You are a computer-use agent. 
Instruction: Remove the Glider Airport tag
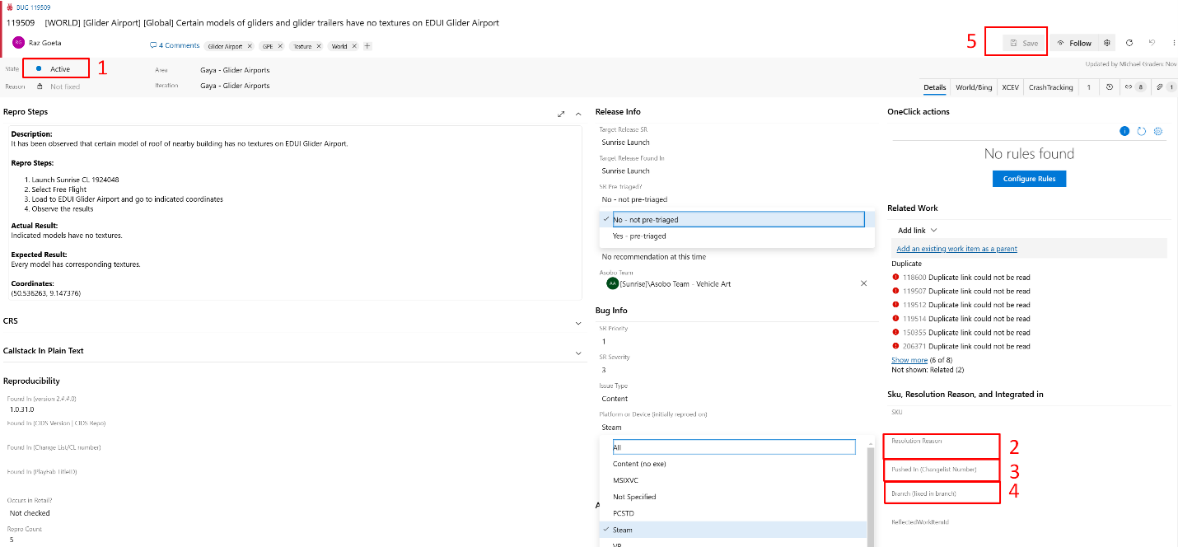(x=251, y=46)
